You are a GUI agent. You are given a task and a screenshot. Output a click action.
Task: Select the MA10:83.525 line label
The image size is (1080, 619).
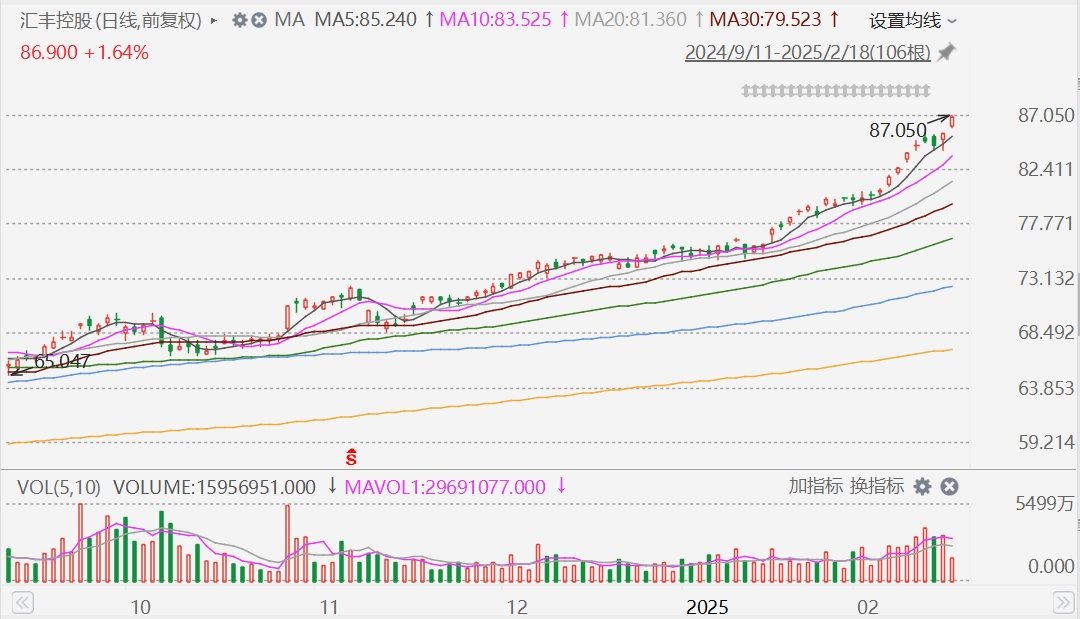click(497, 20)
